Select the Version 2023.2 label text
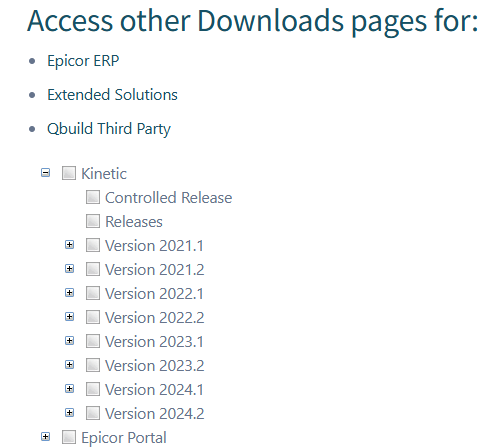Image resolution: width=489 pixels, height=447 pixels. 154,366
